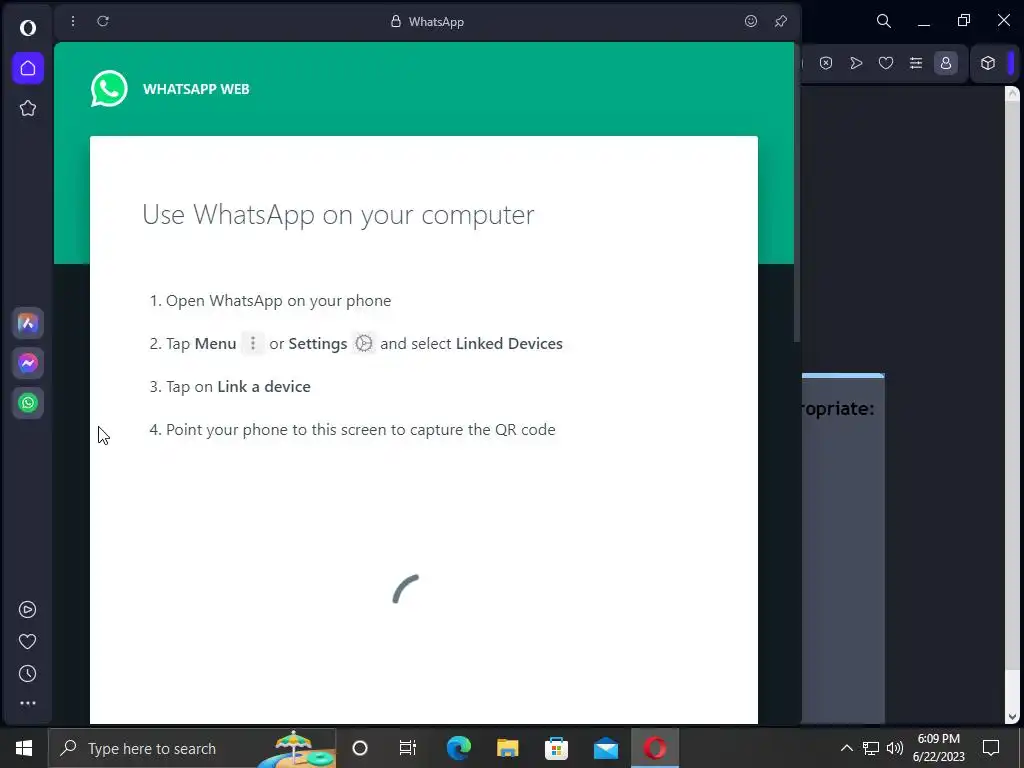Open the Pinboards heart in sidebar
This screenshot has height=768, width=1024.
(x=27, y=641)
